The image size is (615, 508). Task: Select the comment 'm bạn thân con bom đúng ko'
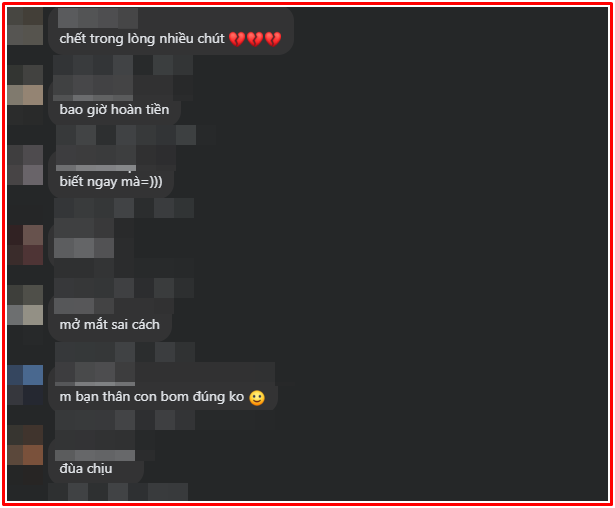(x=151, y=397)
